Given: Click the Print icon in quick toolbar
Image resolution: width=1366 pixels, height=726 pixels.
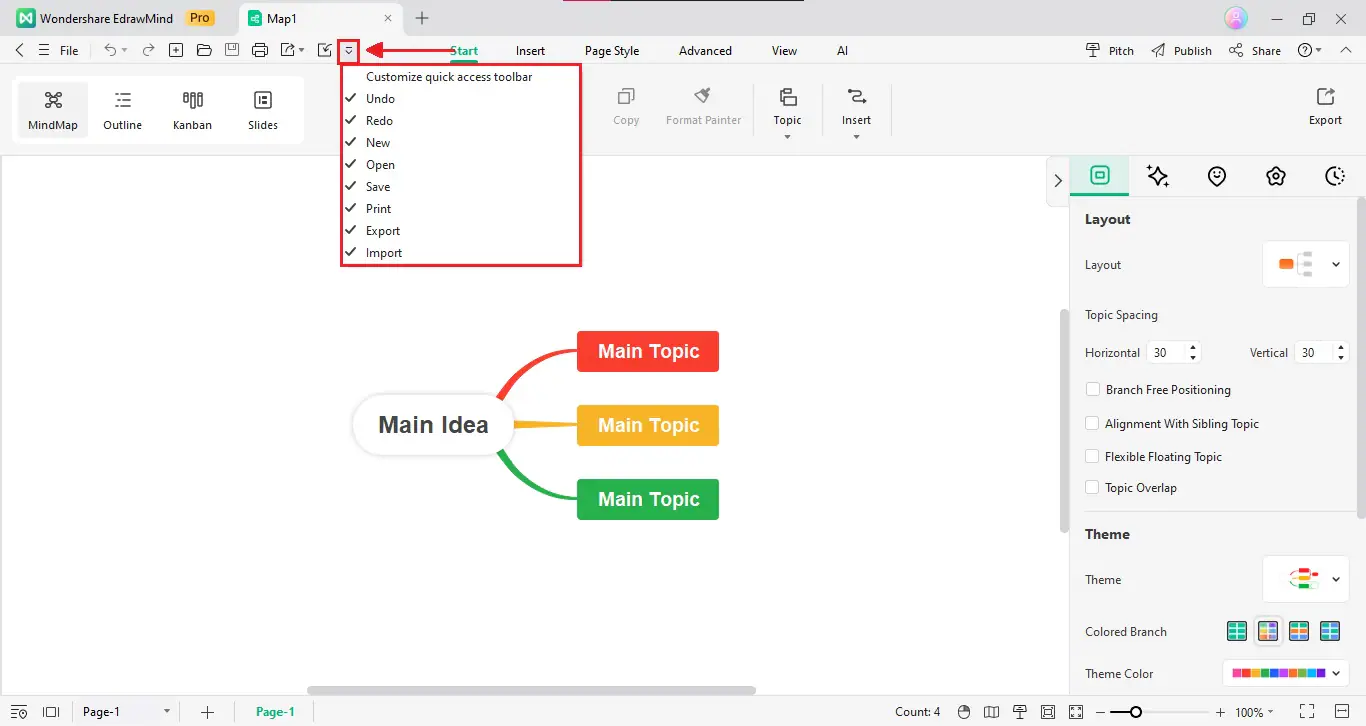Looking at the screenshot, I should [x=260, y=50].
